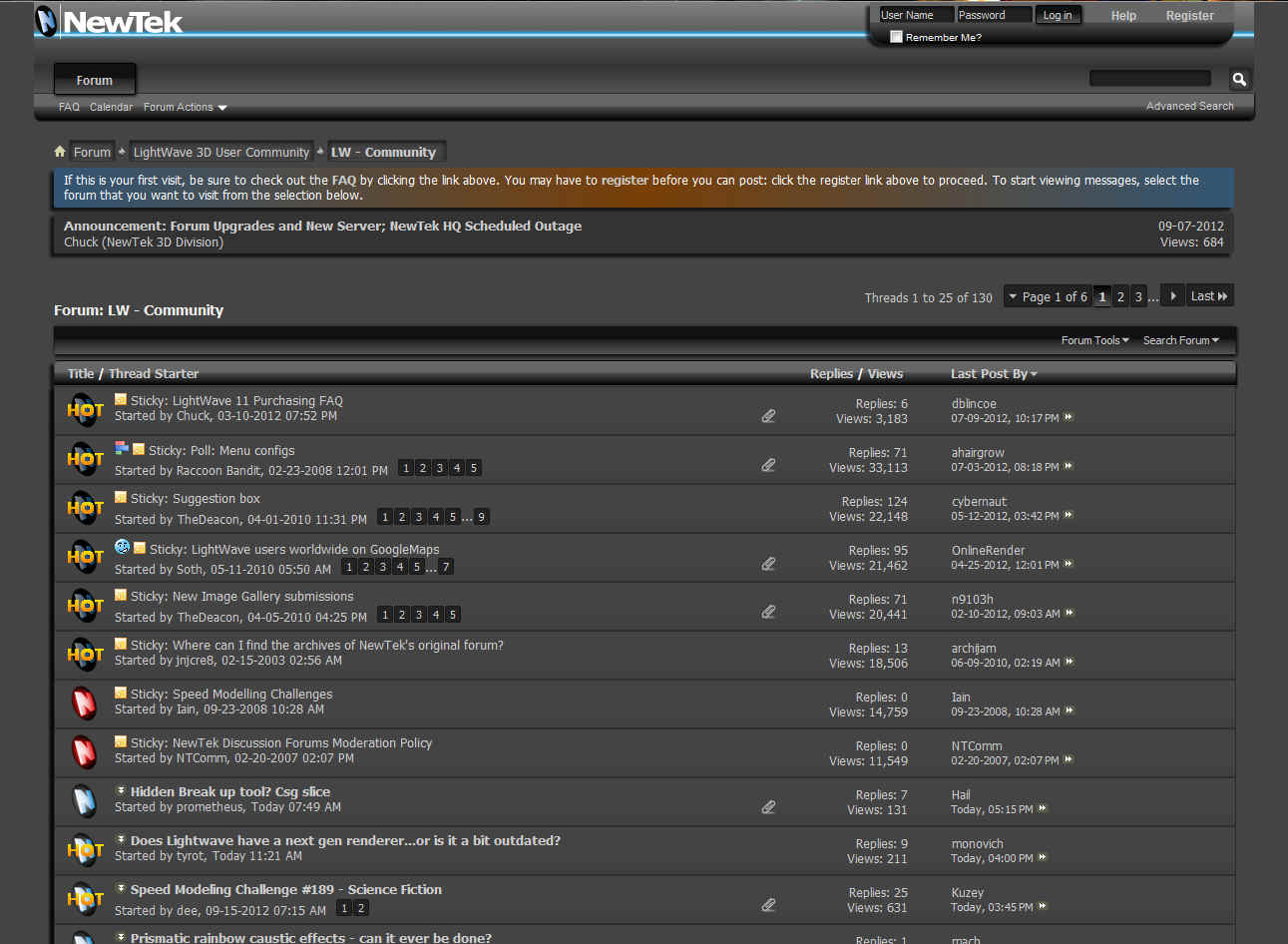Image resolution: width=1288 pixels, height=944 pixels.
Task: Open attachment paperclip for GoogleMaps thread
Action: (x=768, y=563)
